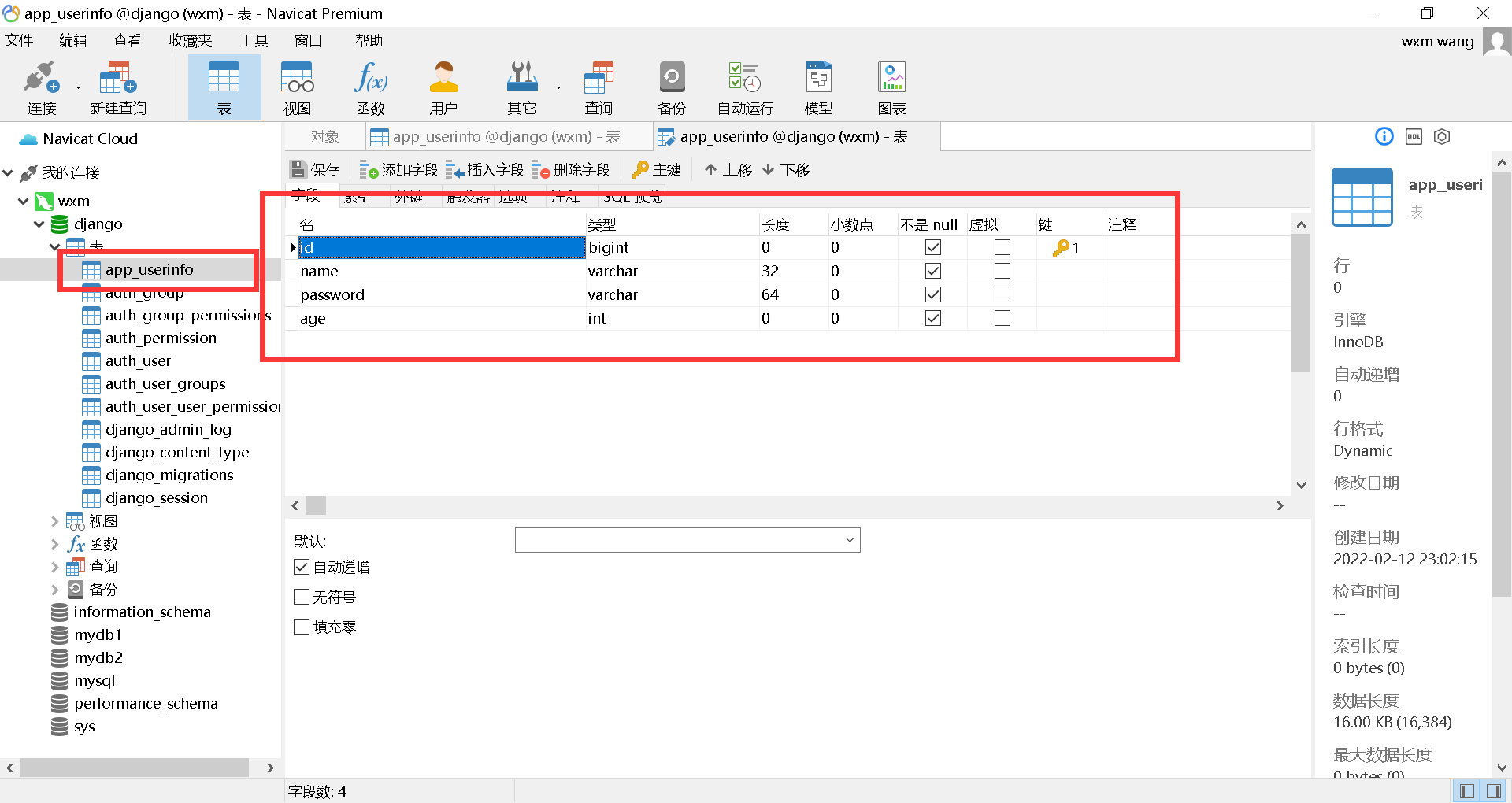1512x803 pixels.
Task: Enable 填充零 option
Action: [302, 626]
